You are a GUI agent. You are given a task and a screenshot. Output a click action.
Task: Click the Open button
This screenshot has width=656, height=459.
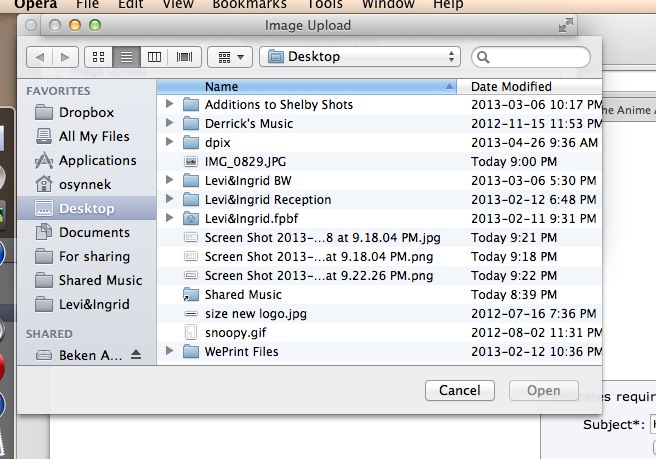coord(544,390)
